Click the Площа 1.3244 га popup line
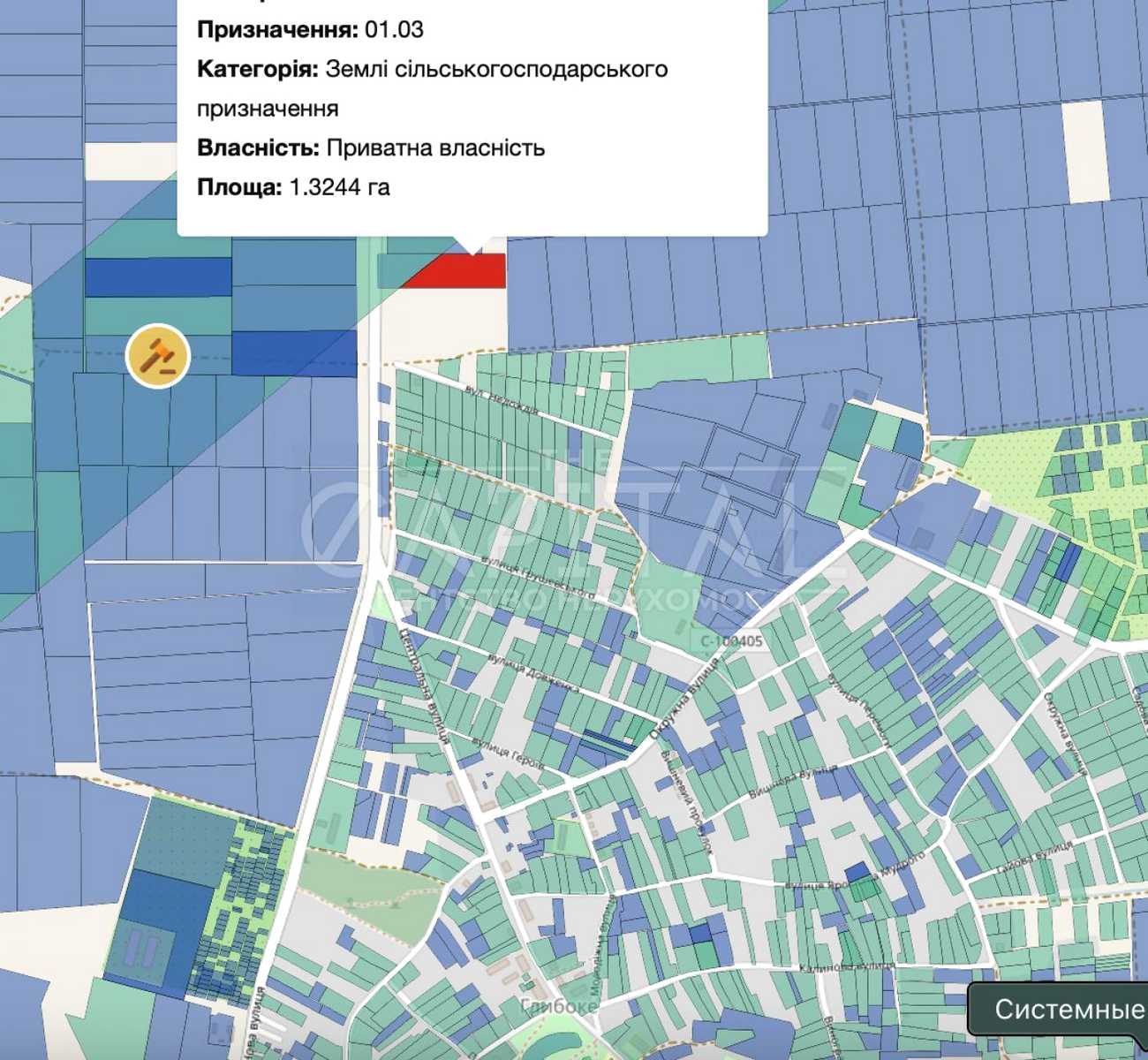 pyautogui.click(x=294, y=187)
